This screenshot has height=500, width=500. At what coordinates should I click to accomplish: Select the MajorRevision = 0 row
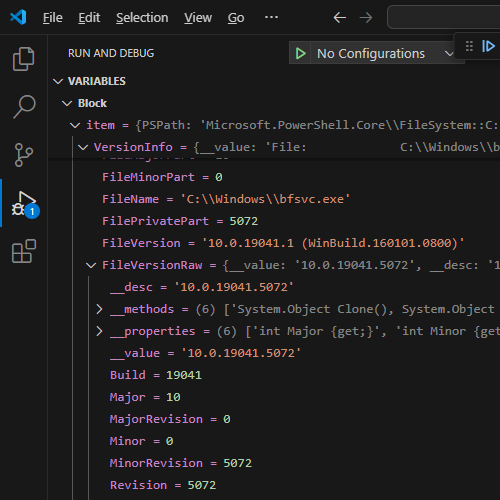(274, 419)
